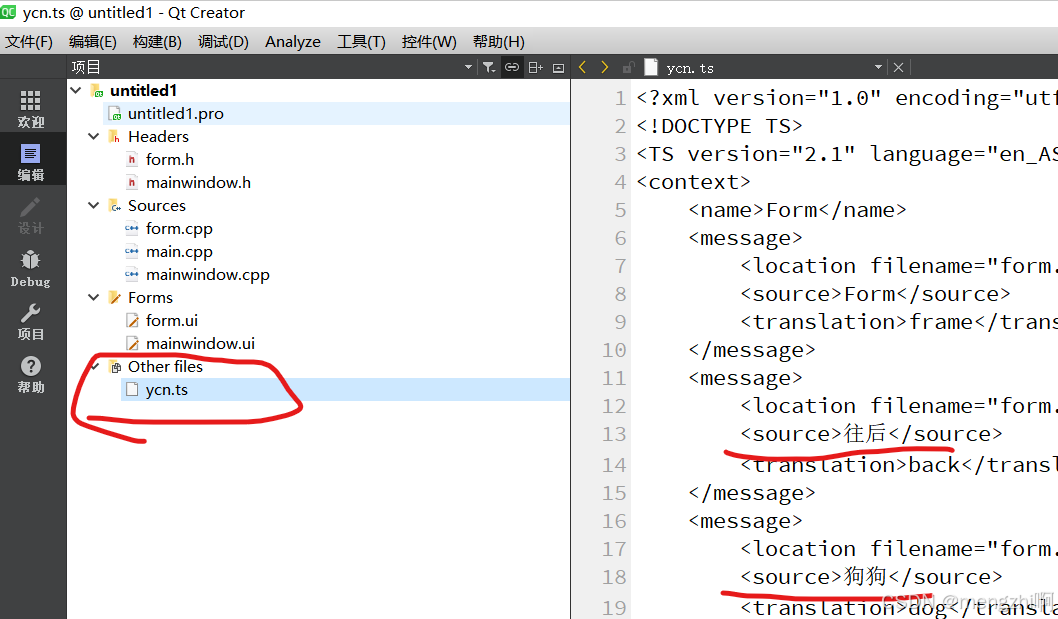Open the 工具(T) menu
The height and width of the screenshot is (619, 1058).
pyautogui.click(x=361, y=42)
